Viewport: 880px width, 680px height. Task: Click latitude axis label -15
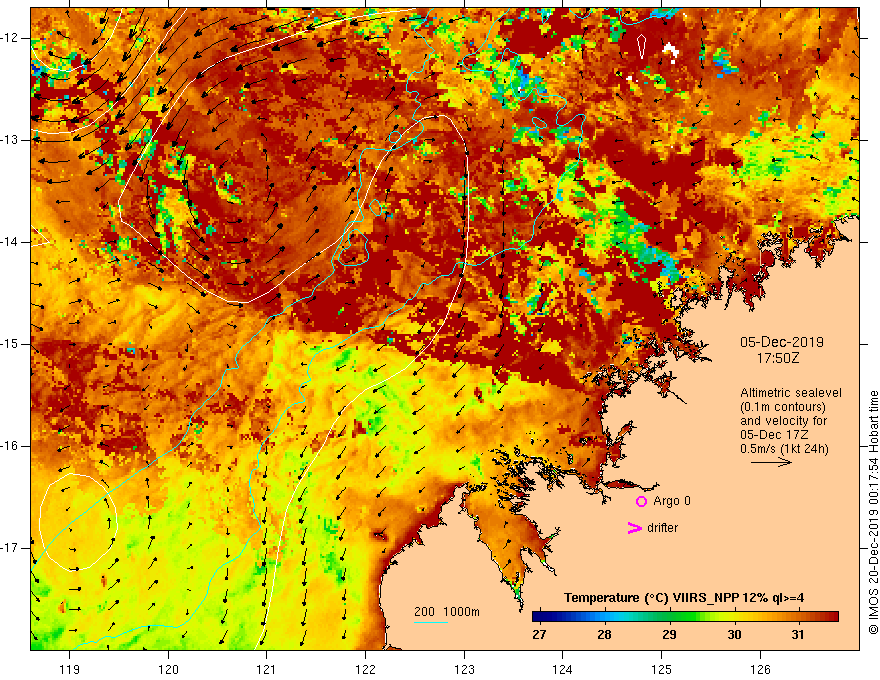(11, 344)
